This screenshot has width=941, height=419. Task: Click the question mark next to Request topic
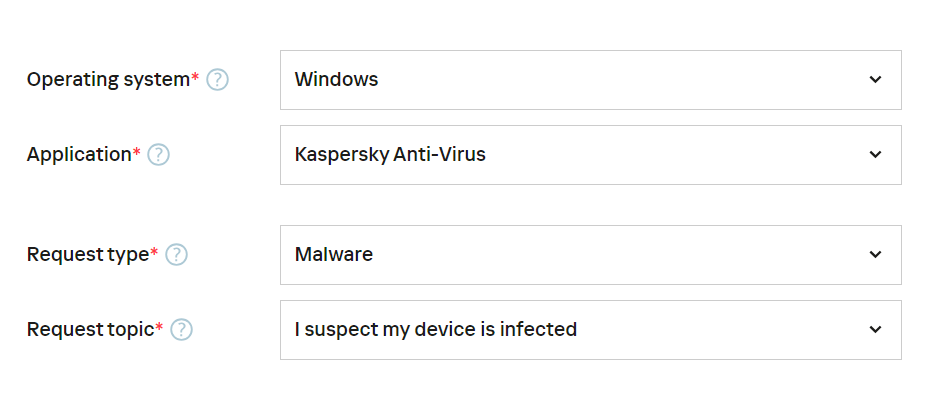coord(181,330)
